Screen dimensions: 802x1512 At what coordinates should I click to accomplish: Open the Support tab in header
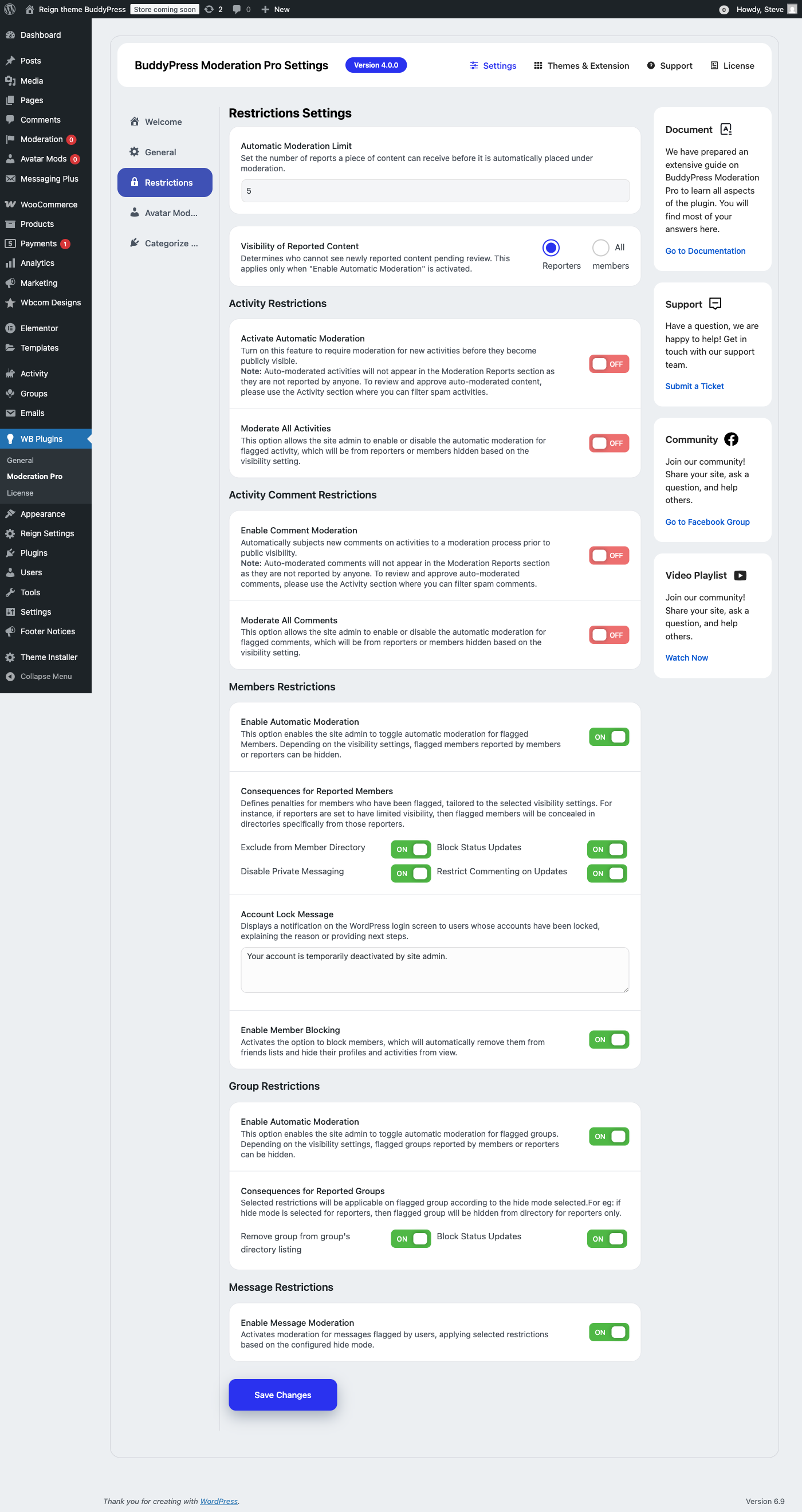tap(670, 66)
